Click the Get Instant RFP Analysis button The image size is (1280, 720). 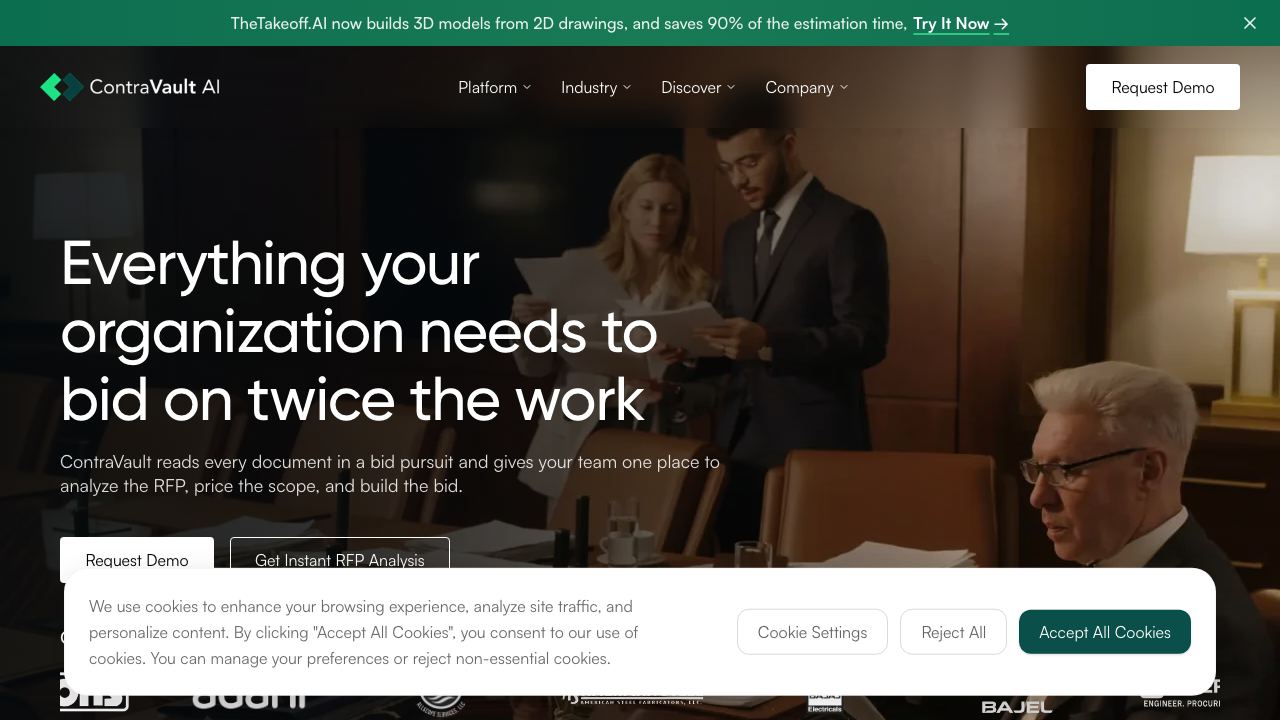pos(340,559)
